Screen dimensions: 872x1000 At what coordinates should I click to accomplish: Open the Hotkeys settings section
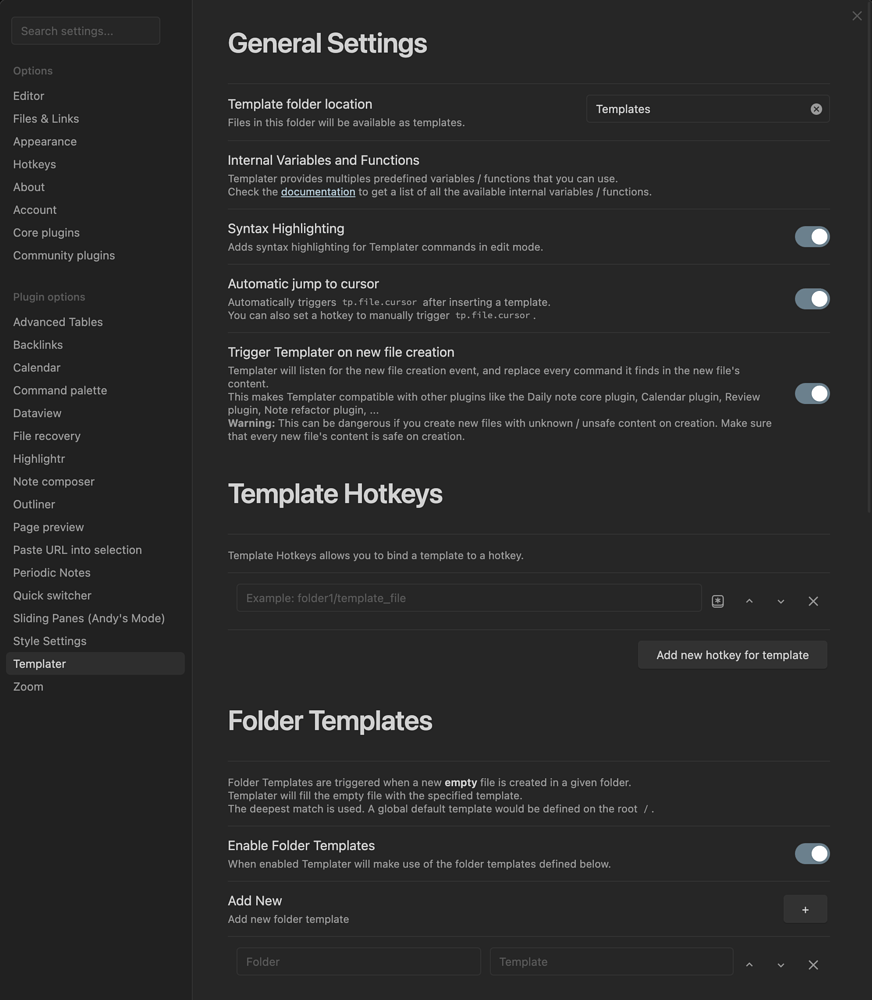point(34,164)
